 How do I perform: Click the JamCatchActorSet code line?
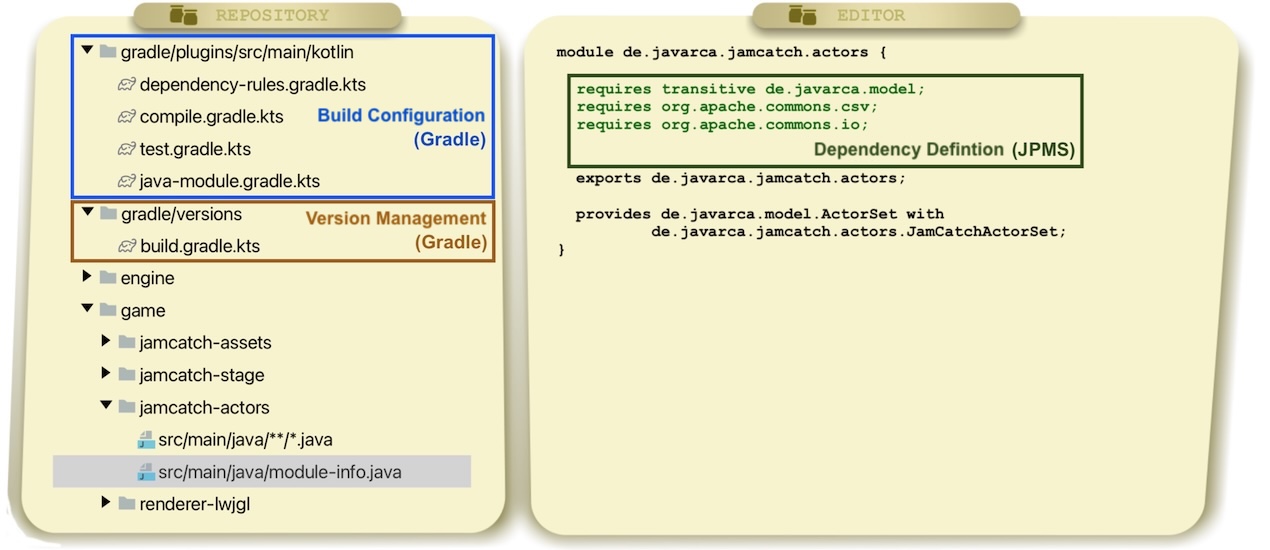click(860, 231)
